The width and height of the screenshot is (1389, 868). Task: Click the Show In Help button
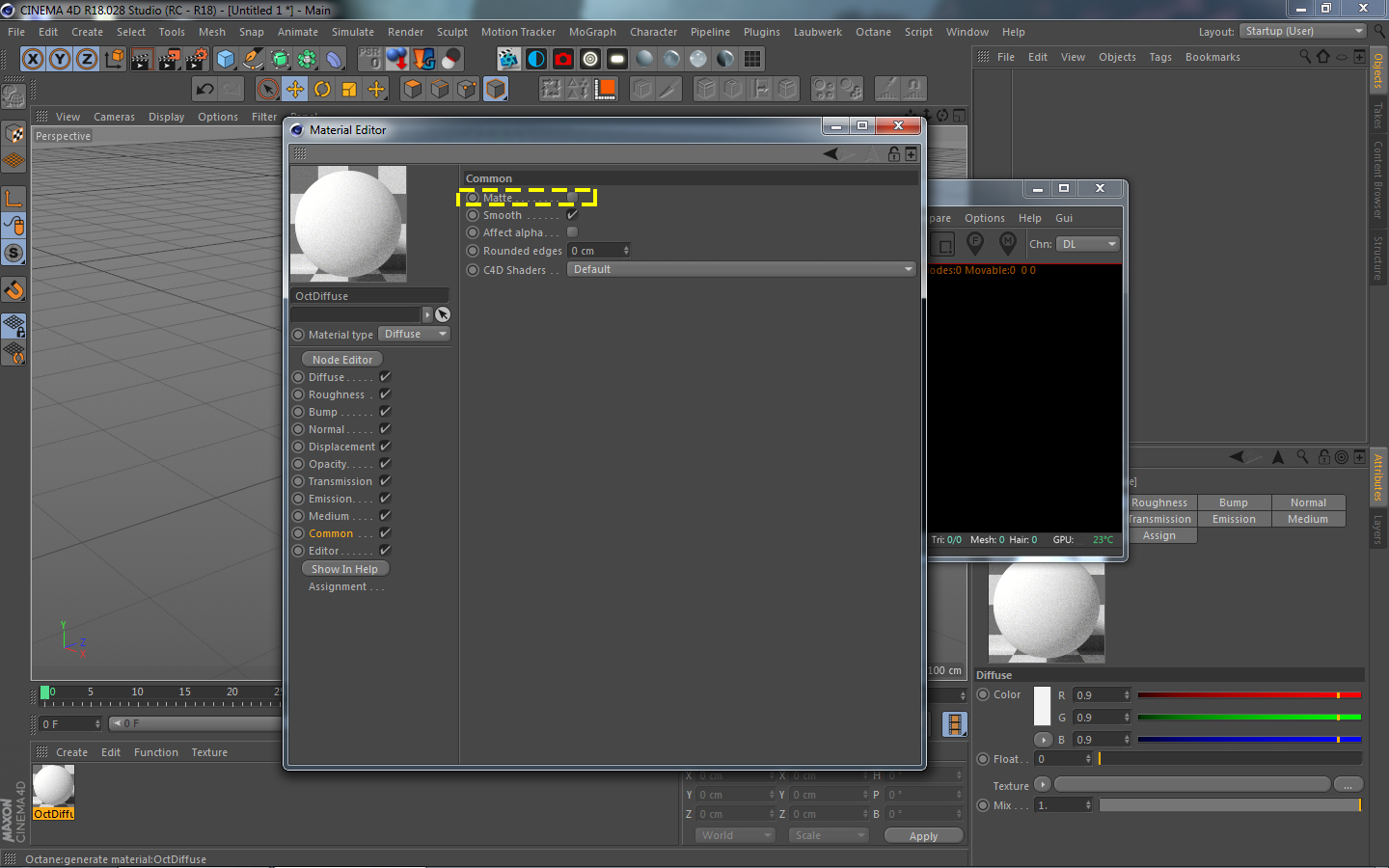click(344, 569)
